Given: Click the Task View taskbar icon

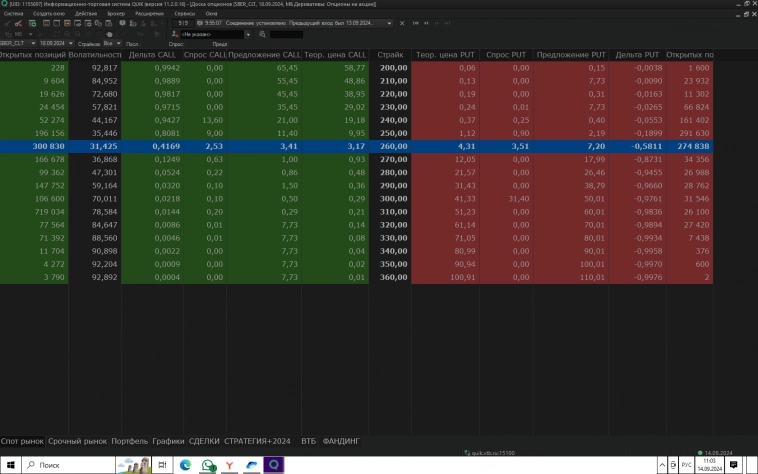Looking at the screenshot, I should point(162,465).
